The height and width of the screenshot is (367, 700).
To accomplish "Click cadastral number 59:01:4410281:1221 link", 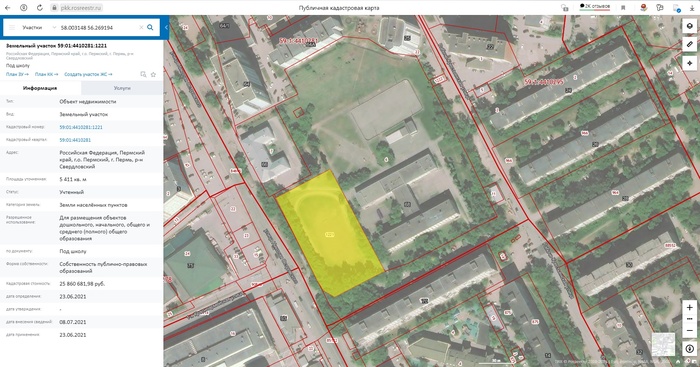I will [81, 127].
